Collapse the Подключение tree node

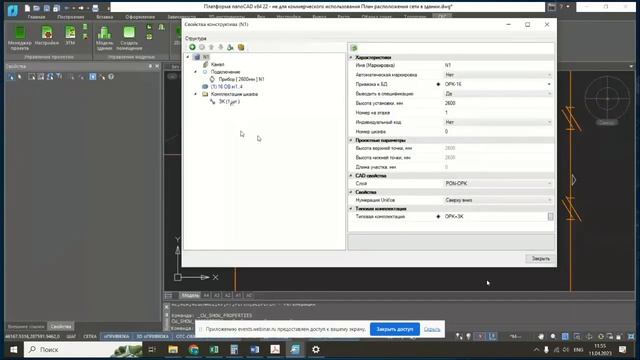(196, 72)
